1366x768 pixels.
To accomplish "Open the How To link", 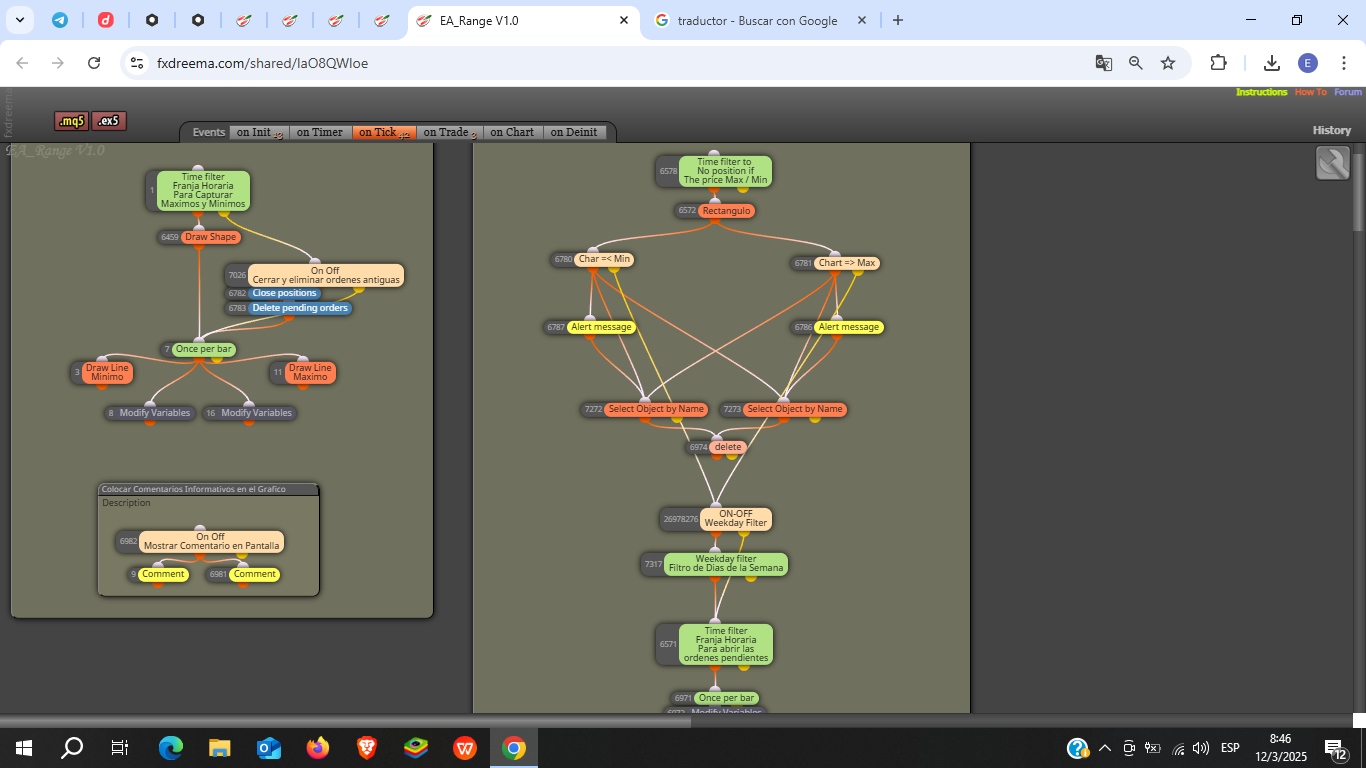I will point(1311,92).
